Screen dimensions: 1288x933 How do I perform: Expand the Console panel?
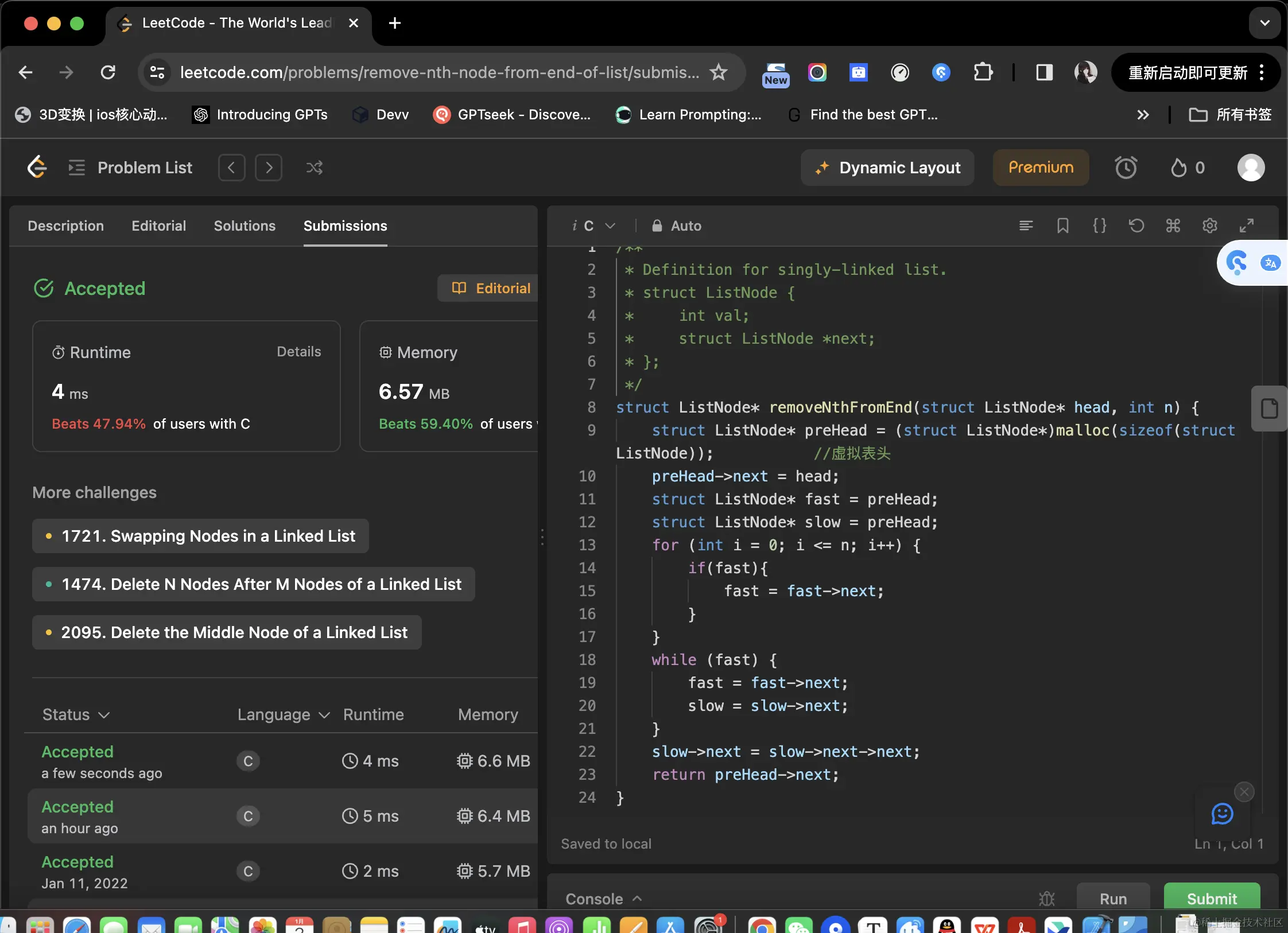click(x=603, y=899)
